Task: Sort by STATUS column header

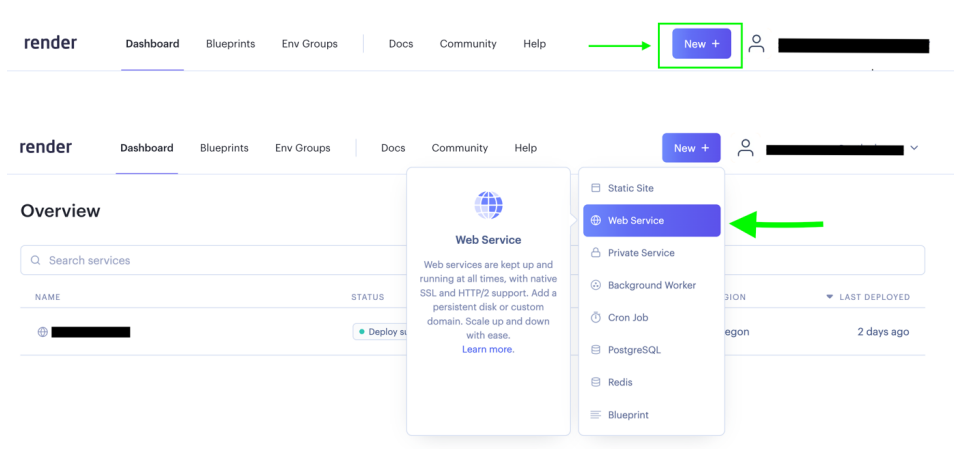Action: 368,297
